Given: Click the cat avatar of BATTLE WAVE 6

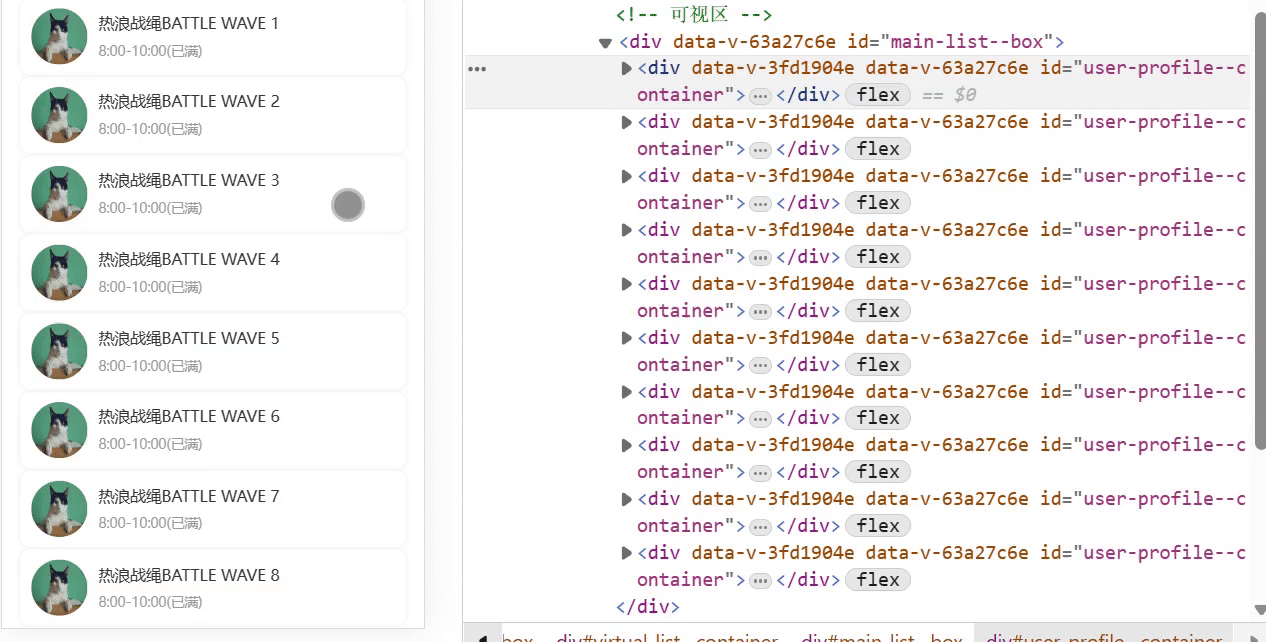Looking at the screenshot, I should 59,430.
